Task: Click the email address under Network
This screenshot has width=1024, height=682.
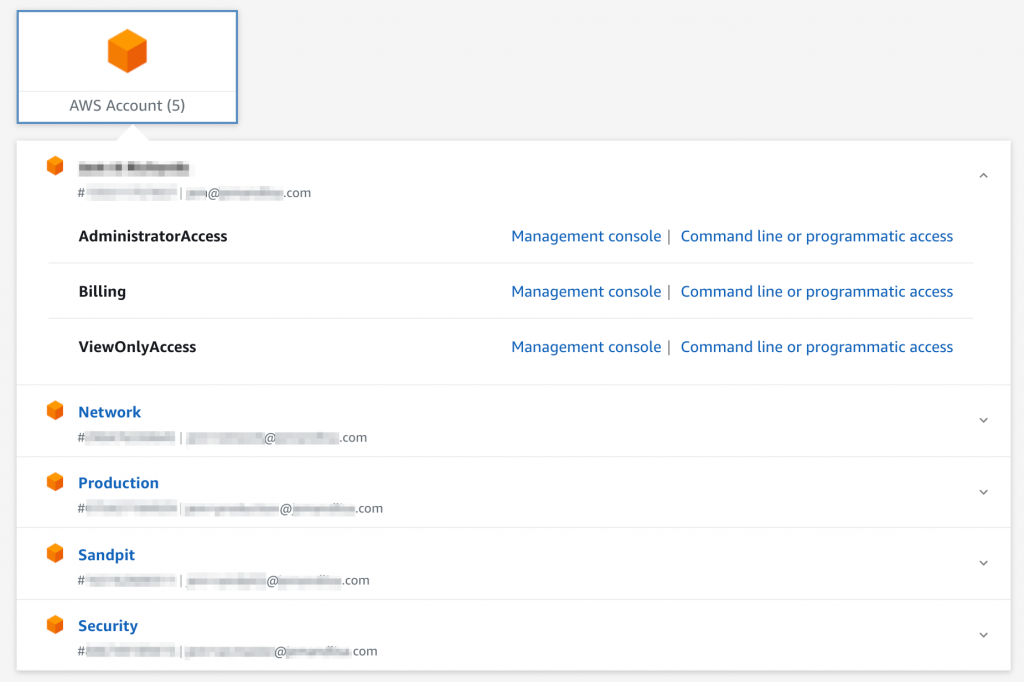Action: coord(277,438)
